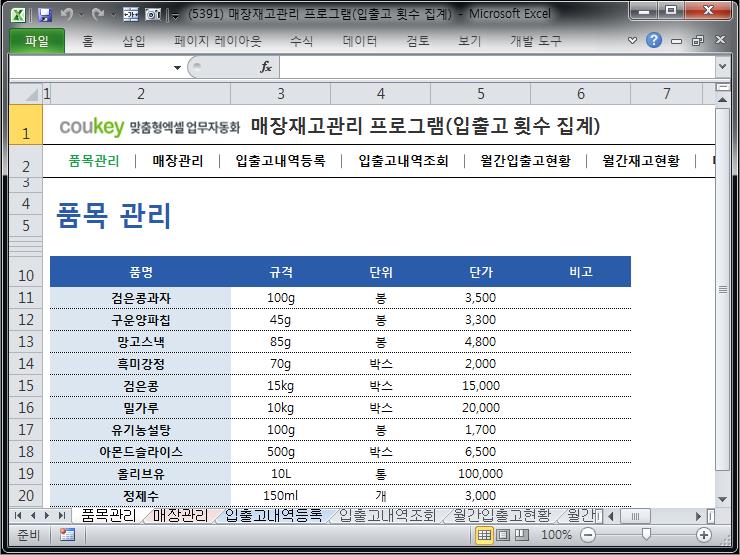Click the Excel application icon in title bar
This screenshot has height=555, width=740.
pos(18,15)
